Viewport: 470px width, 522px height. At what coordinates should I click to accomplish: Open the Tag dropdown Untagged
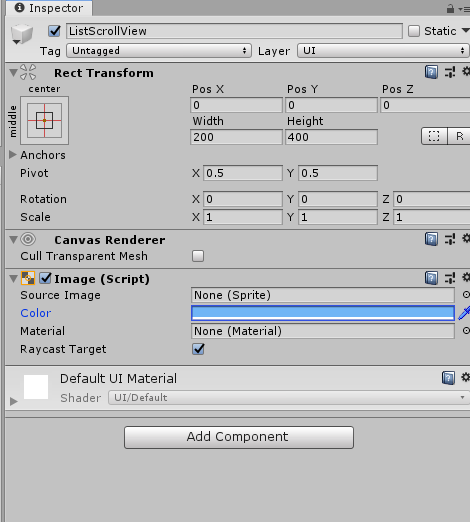coord(159,51)
